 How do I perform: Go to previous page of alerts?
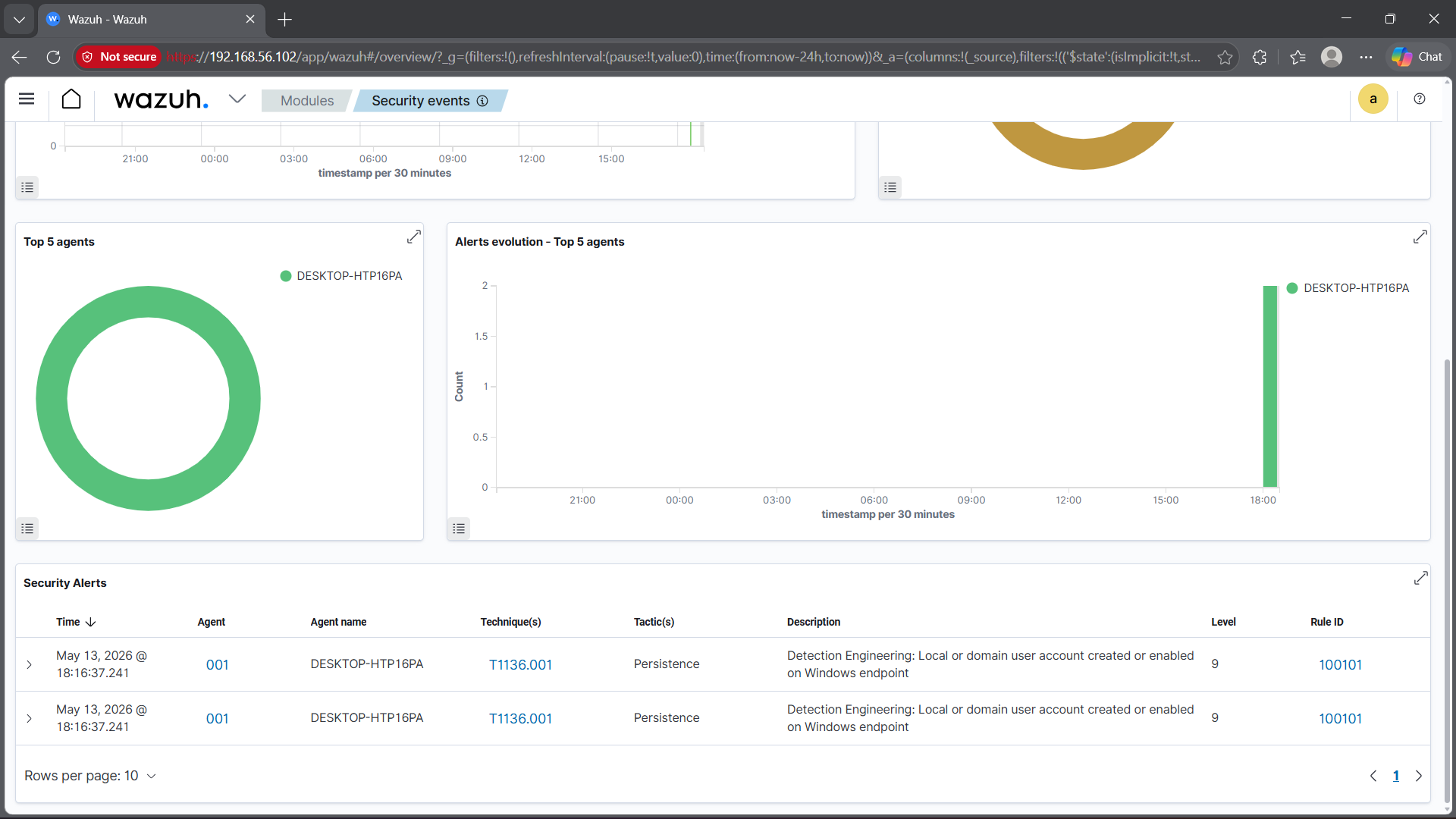click(1373, 776)
